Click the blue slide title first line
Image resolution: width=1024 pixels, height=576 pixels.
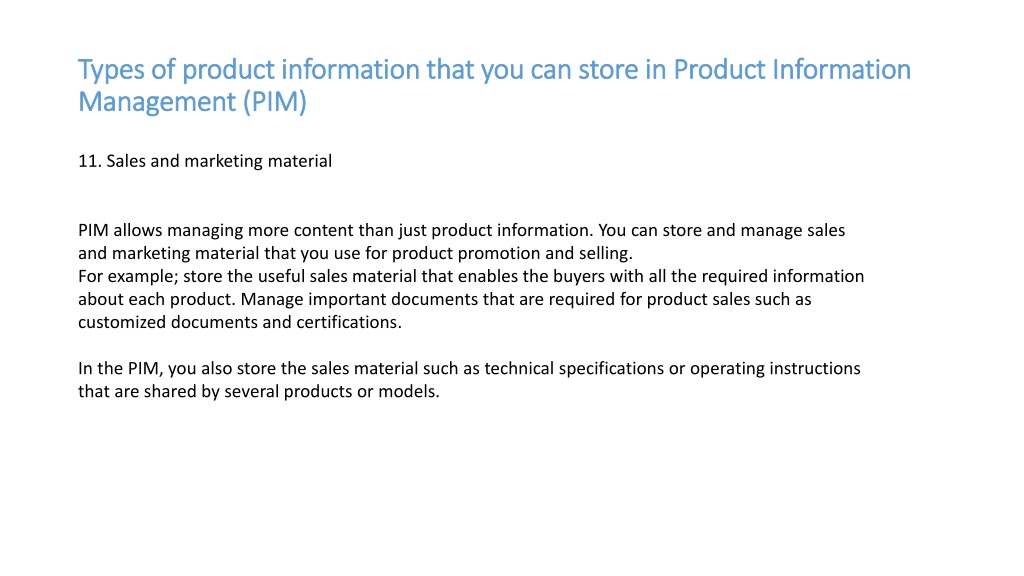coord(494,71)
